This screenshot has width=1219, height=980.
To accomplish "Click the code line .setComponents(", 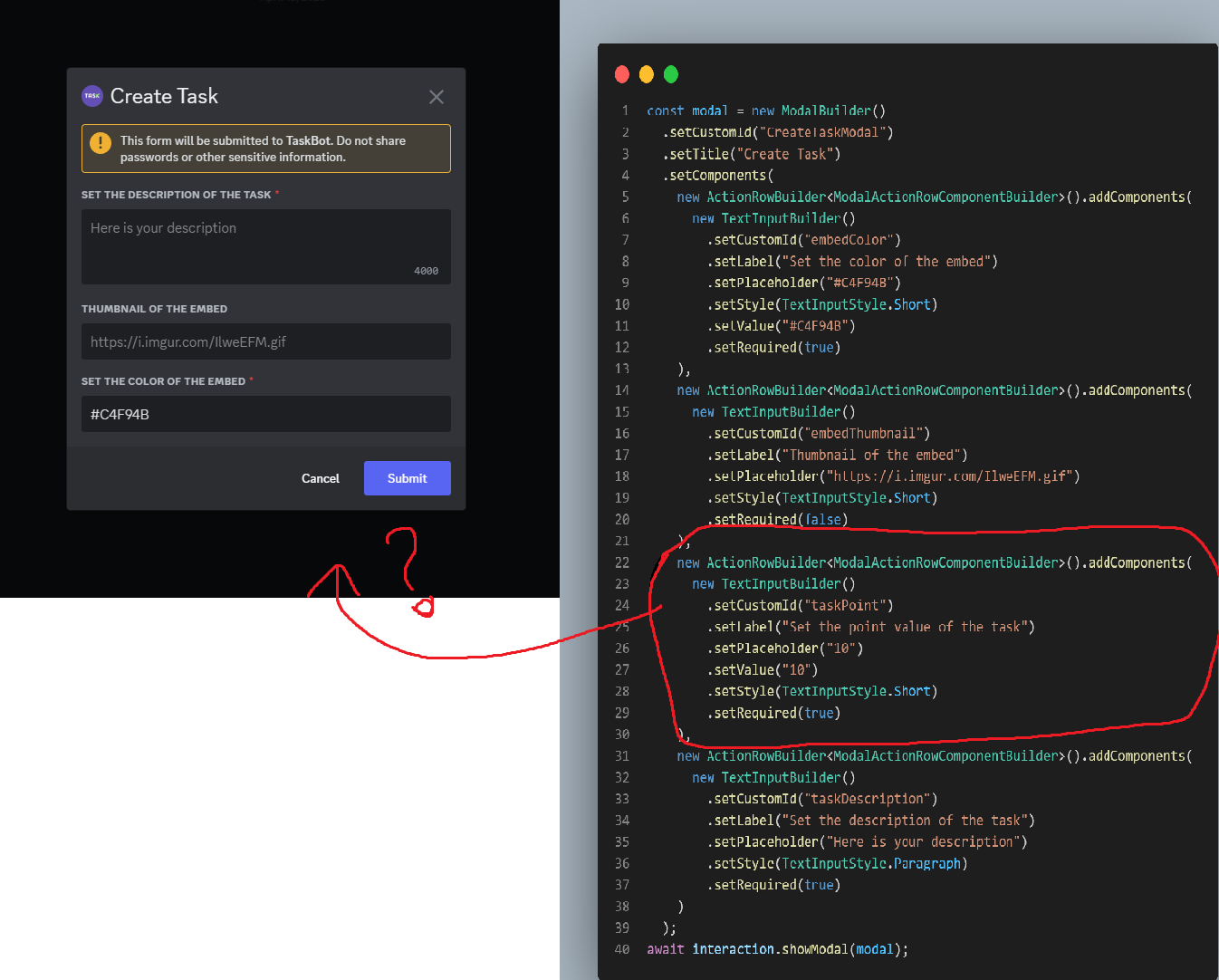I will point(718,176).
